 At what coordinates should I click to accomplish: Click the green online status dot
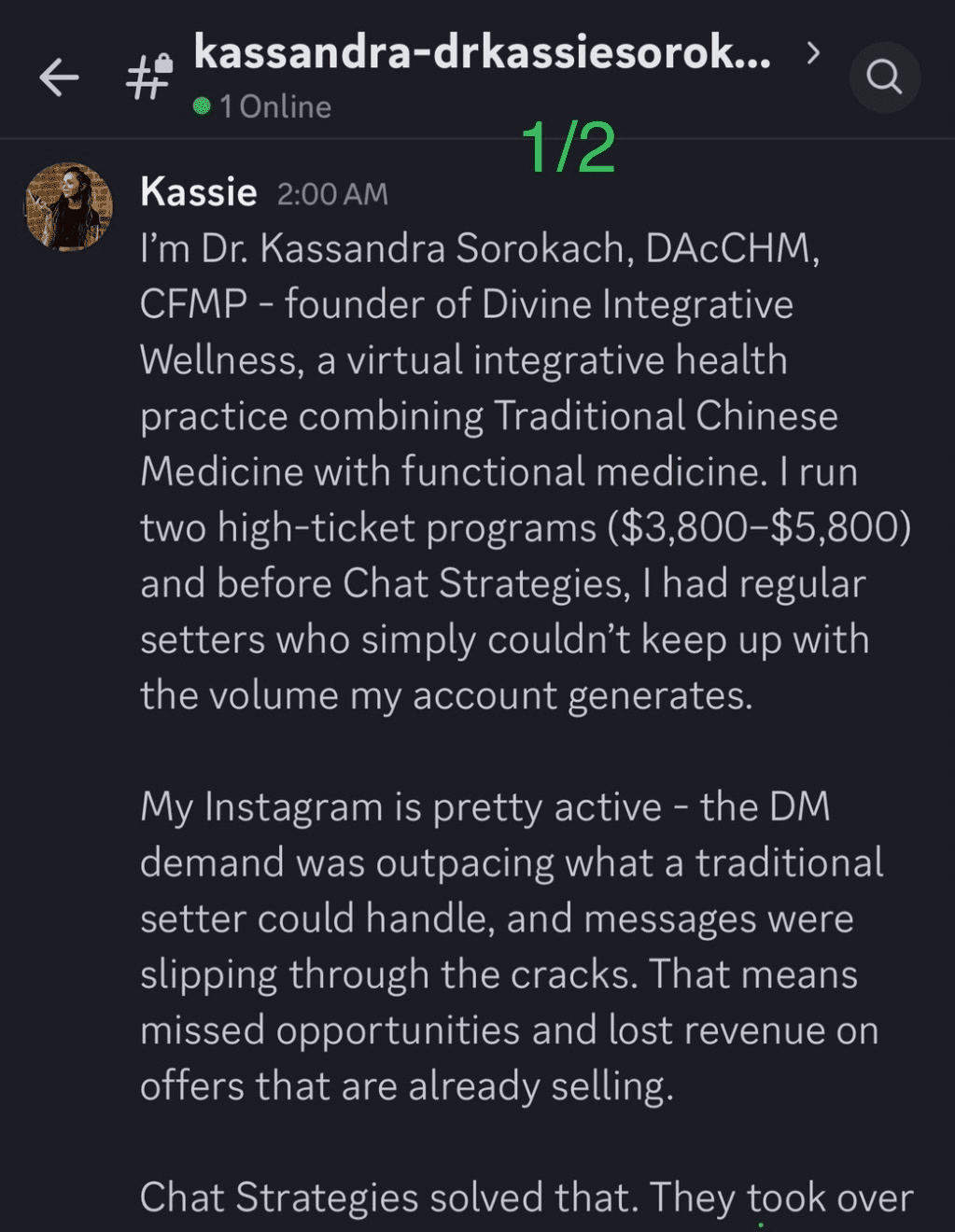(202, 106)
